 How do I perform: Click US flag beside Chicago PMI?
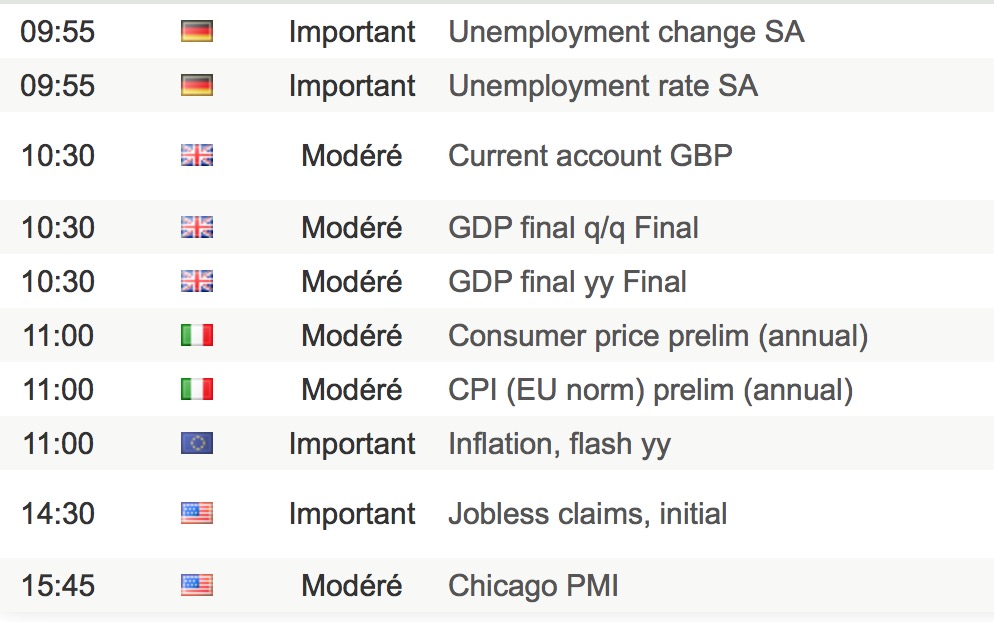pyautogui.click(x=197, y=585)
